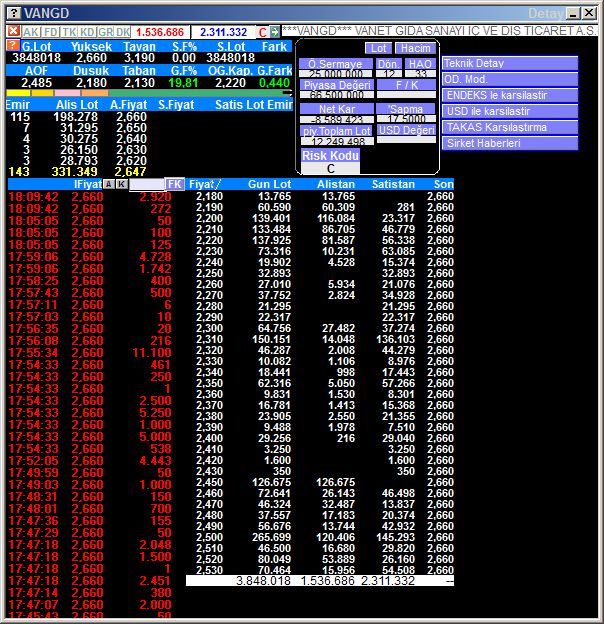
Task: Click the Alis Lot column header
Action: tap(77, 105)
